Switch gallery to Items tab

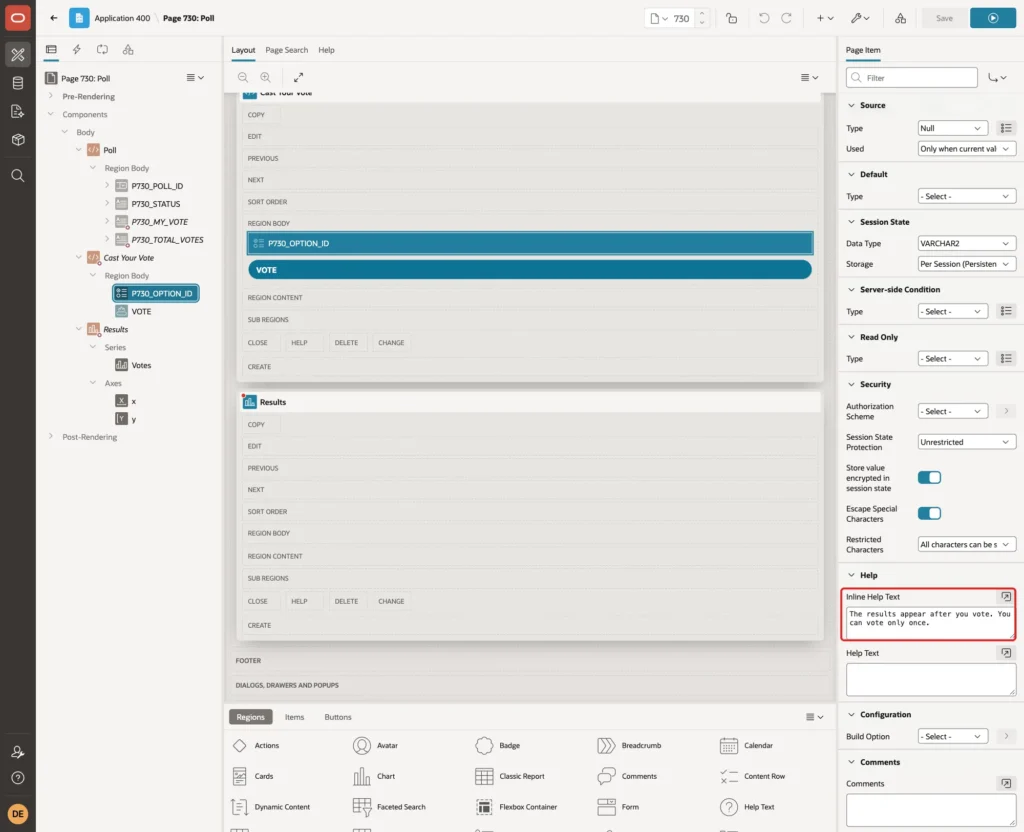(295, 717)
